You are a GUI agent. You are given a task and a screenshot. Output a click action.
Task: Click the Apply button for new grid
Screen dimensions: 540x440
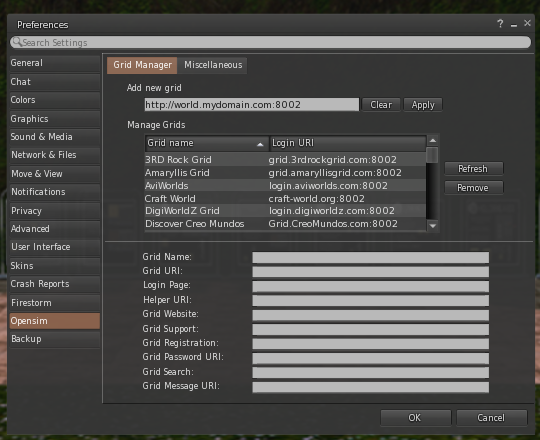coord(423,105)
